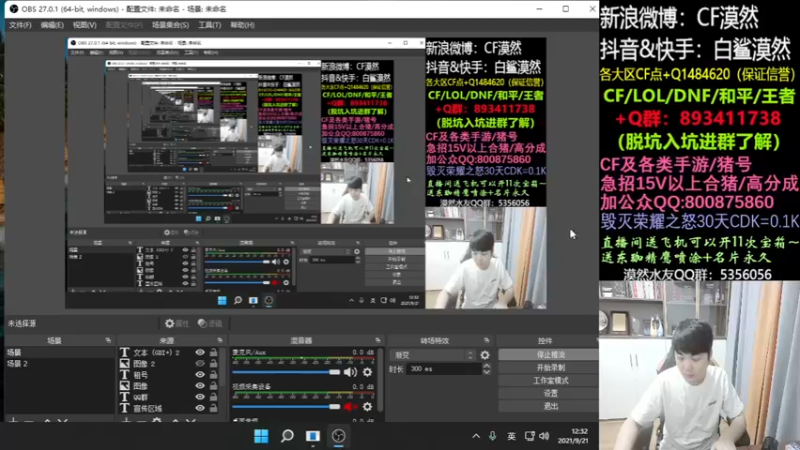Open the 渐变 transition dropdown
The width and height of the screenshot is (800, 450).
[433, 355]
